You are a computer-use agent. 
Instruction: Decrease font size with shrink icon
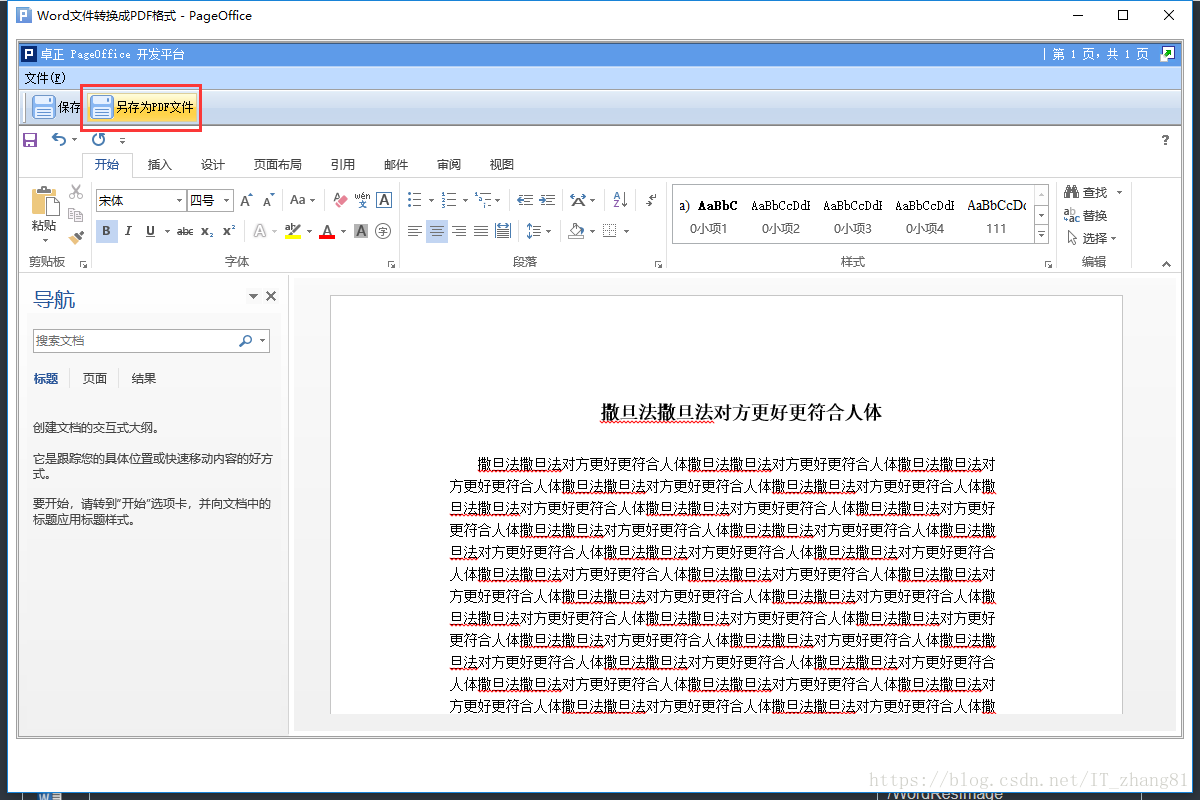pyautogui.click(x=268, y=200)
